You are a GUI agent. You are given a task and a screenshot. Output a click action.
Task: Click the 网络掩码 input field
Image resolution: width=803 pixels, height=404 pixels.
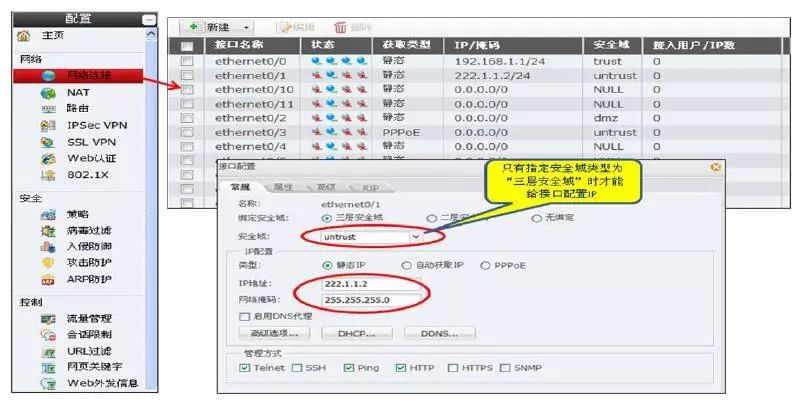click(372, 300)
